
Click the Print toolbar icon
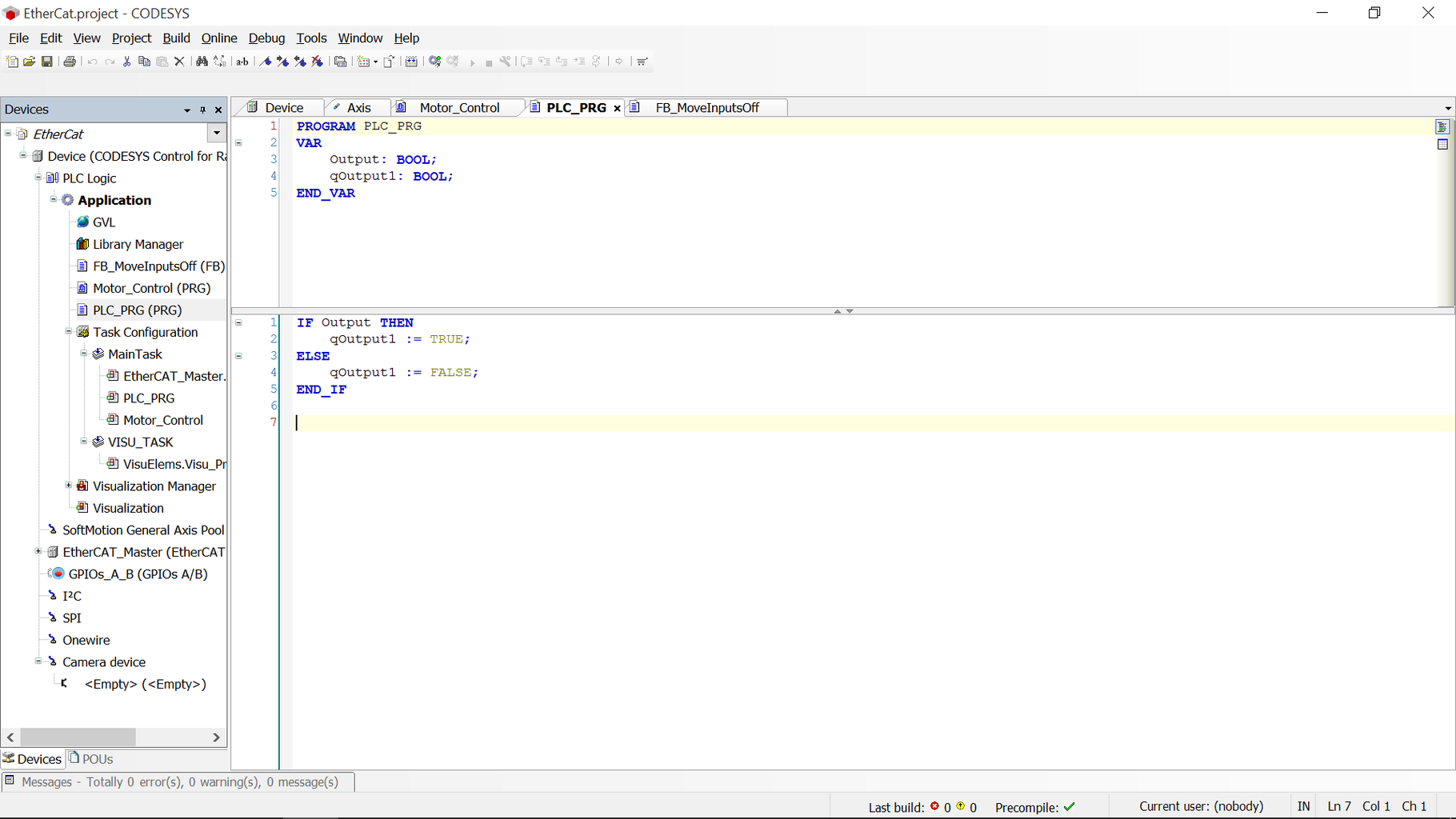(70, 61)
